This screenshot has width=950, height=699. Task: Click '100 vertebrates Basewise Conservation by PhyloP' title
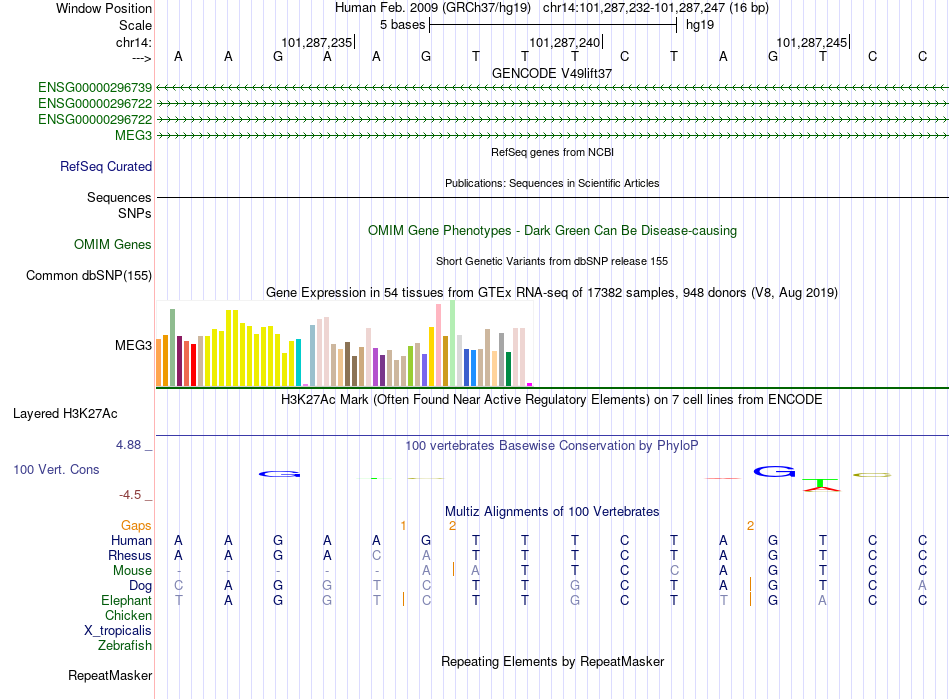click(x=552, y=446)
